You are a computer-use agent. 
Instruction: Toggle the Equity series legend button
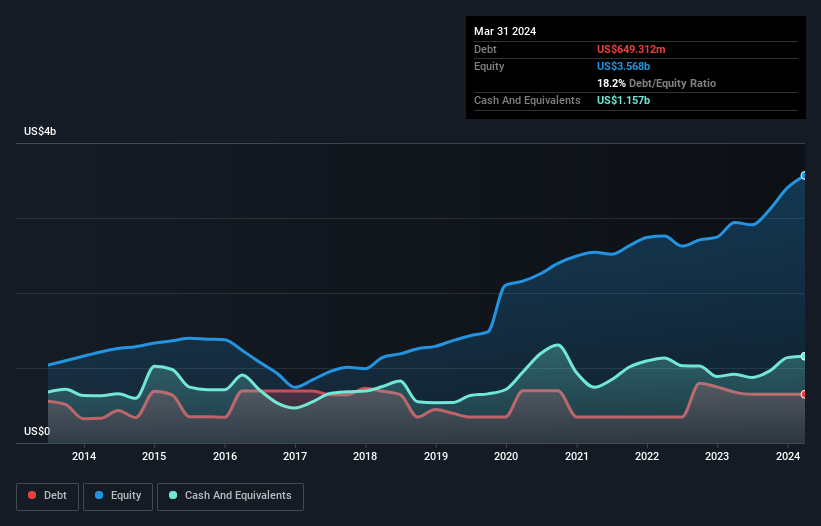tap(118, 496)
